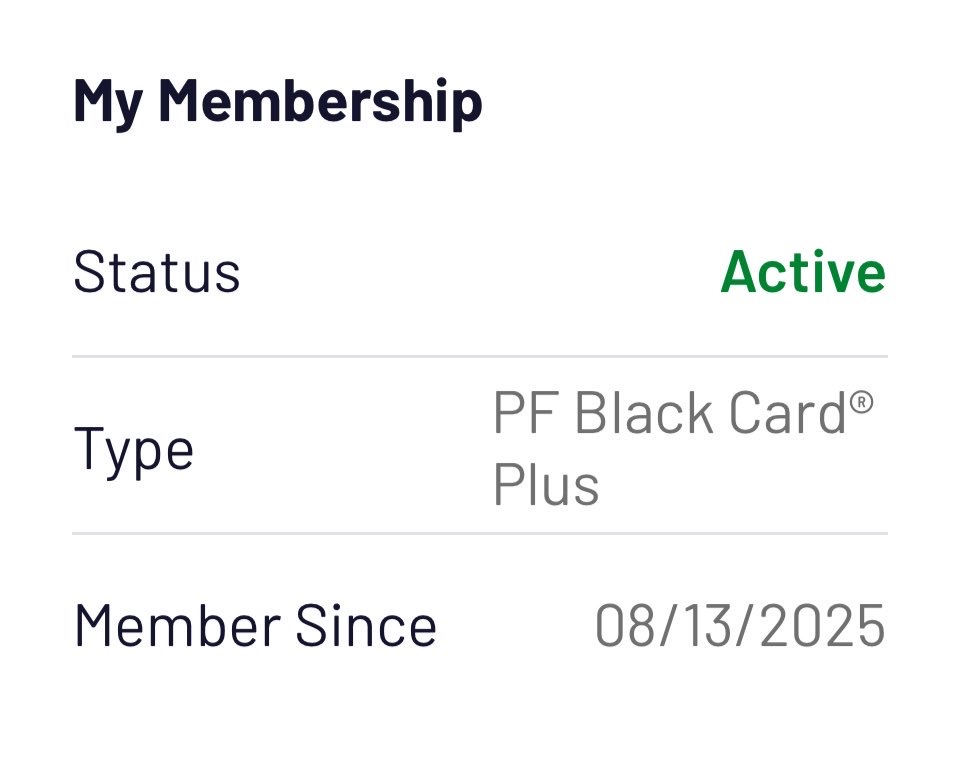The width and height of the screenshot is (959, 779).
Task: Tap the word Since in bottom row
Action: 365,626
